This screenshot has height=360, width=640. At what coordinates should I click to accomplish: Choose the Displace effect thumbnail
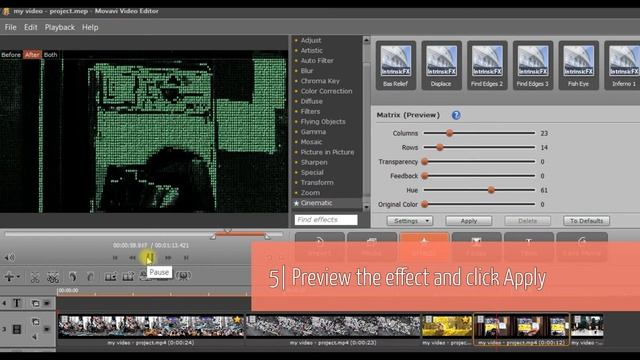tap(441, 65)
